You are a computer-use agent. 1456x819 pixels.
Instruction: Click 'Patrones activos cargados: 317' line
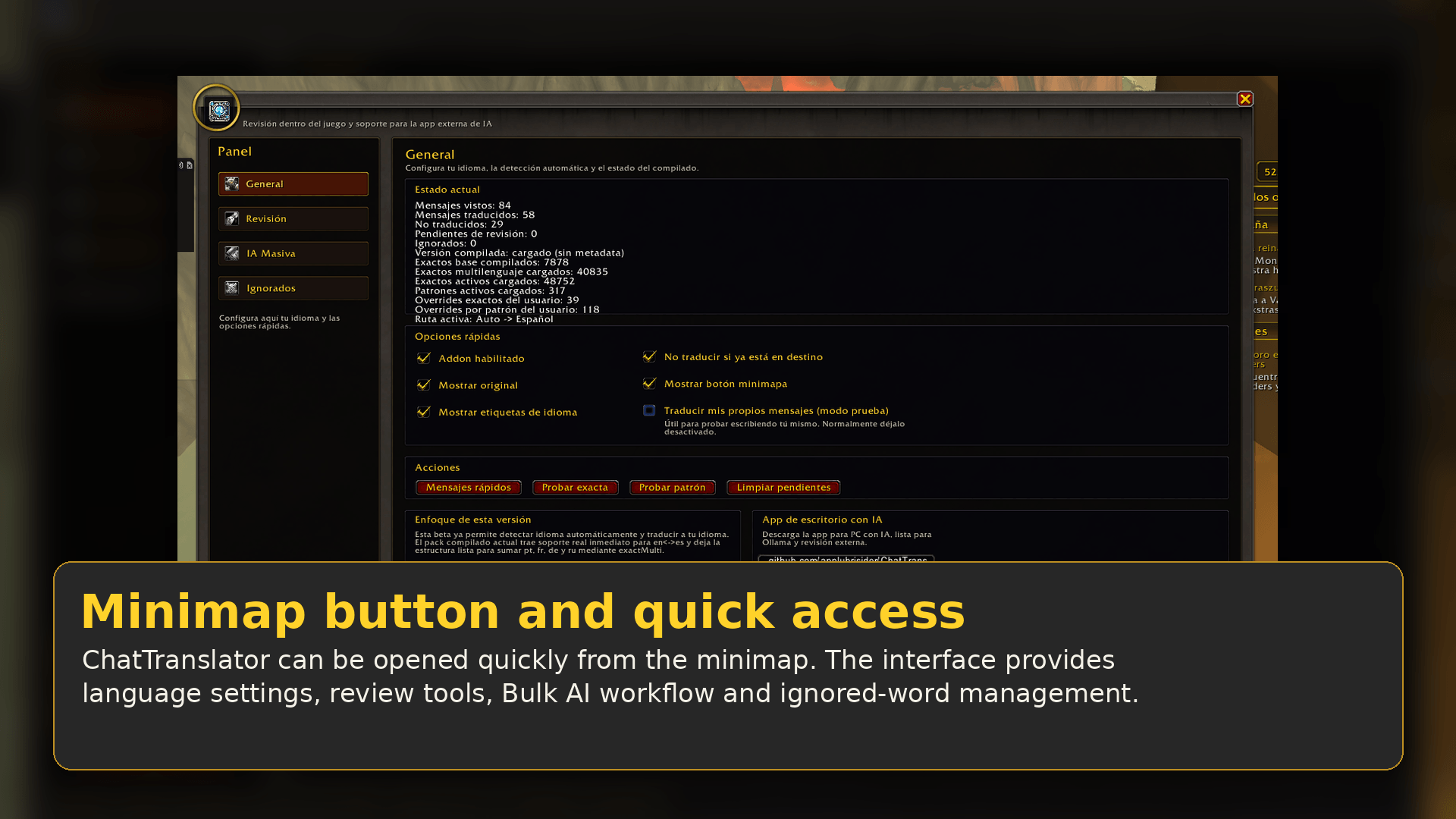click(x=490, y=290)
